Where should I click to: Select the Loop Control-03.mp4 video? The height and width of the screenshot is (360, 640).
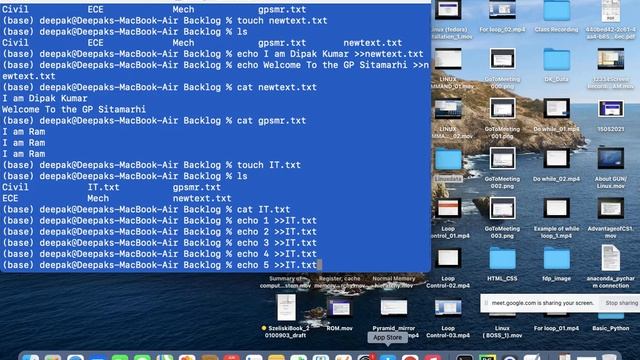(448, 308)
